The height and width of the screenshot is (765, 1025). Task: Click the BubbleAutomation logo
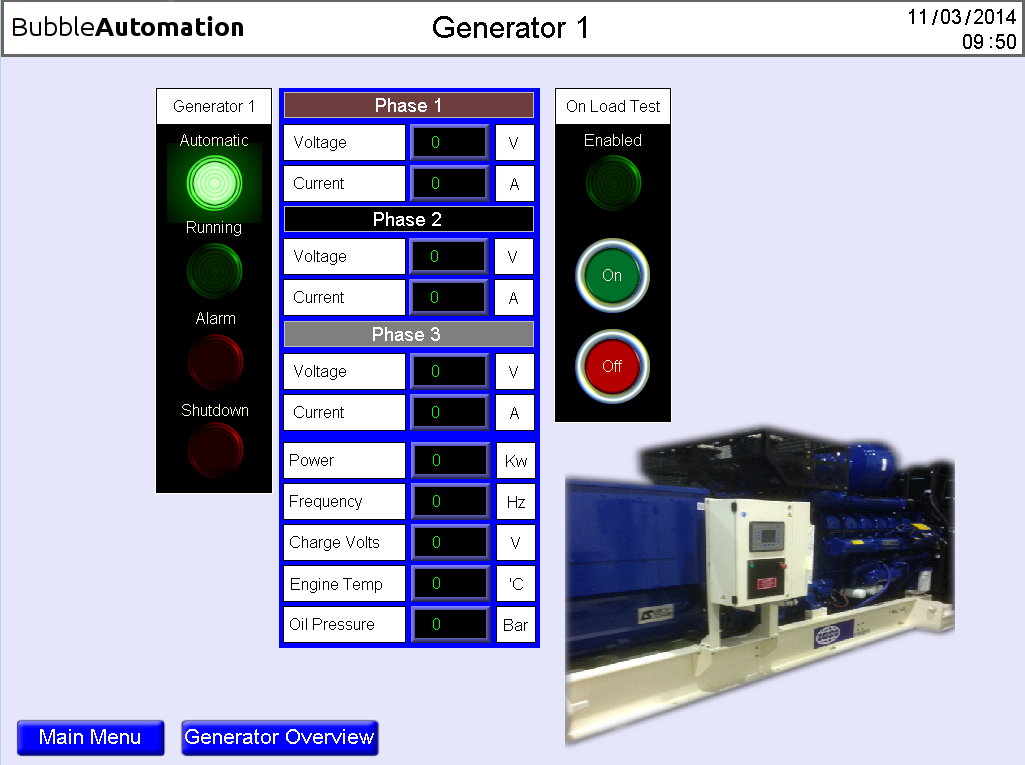(x=127, y=27)
